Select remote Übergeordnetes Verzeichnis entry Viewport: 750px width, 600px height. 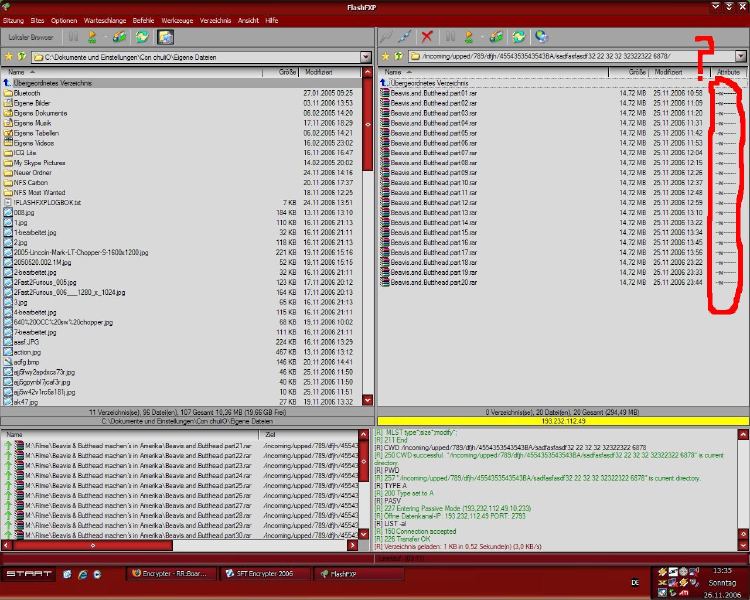(x=429, y=83)
